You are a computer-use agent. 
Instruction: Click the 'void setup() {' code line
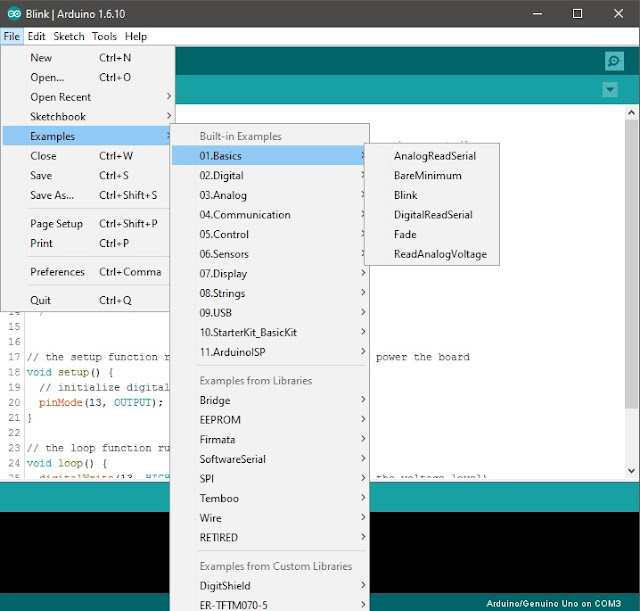[x=70, y=372]
